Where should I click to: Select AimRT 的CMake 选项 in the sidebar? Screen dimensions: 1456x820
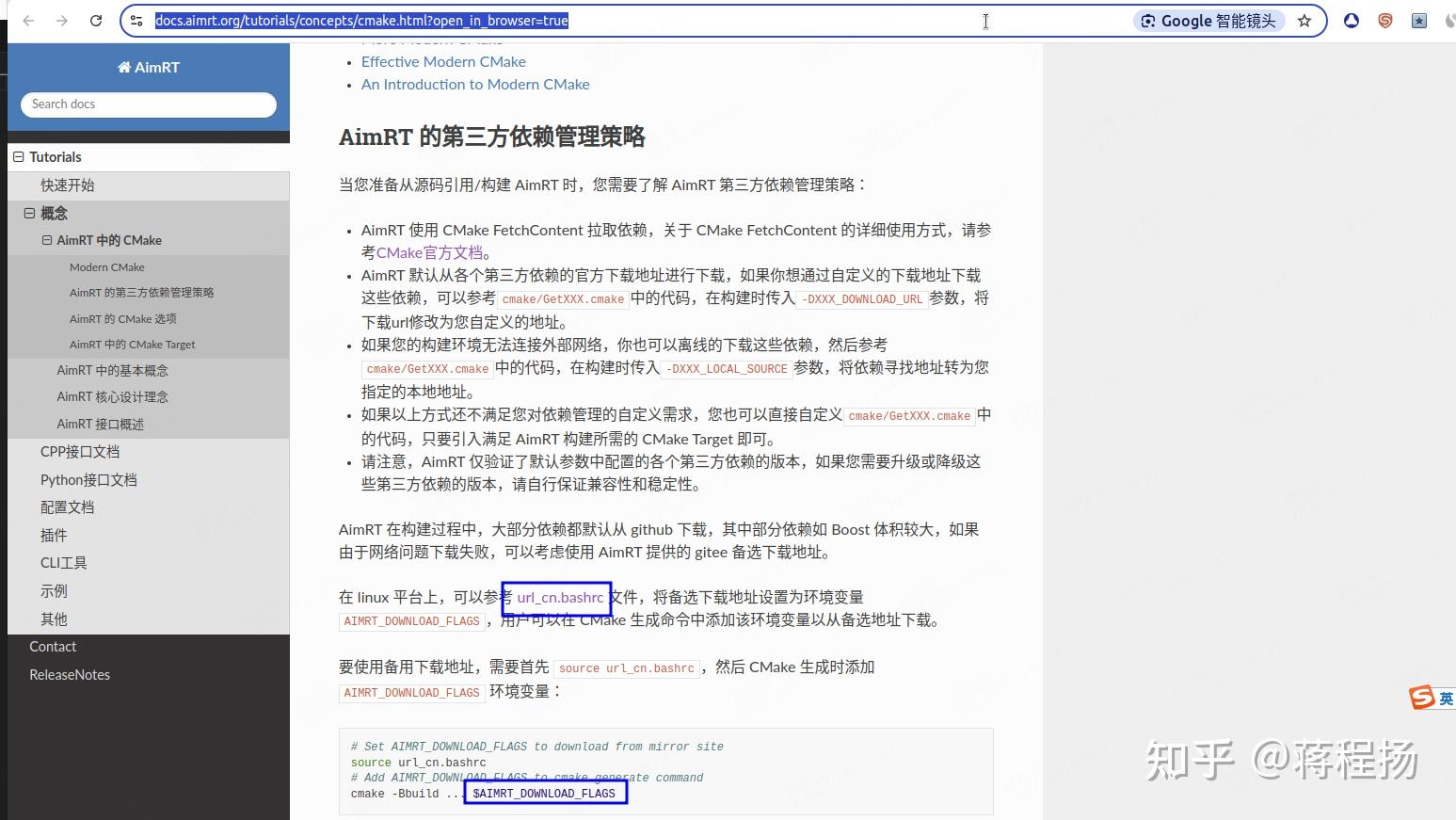pyautogui.click(x=122, y=318)
